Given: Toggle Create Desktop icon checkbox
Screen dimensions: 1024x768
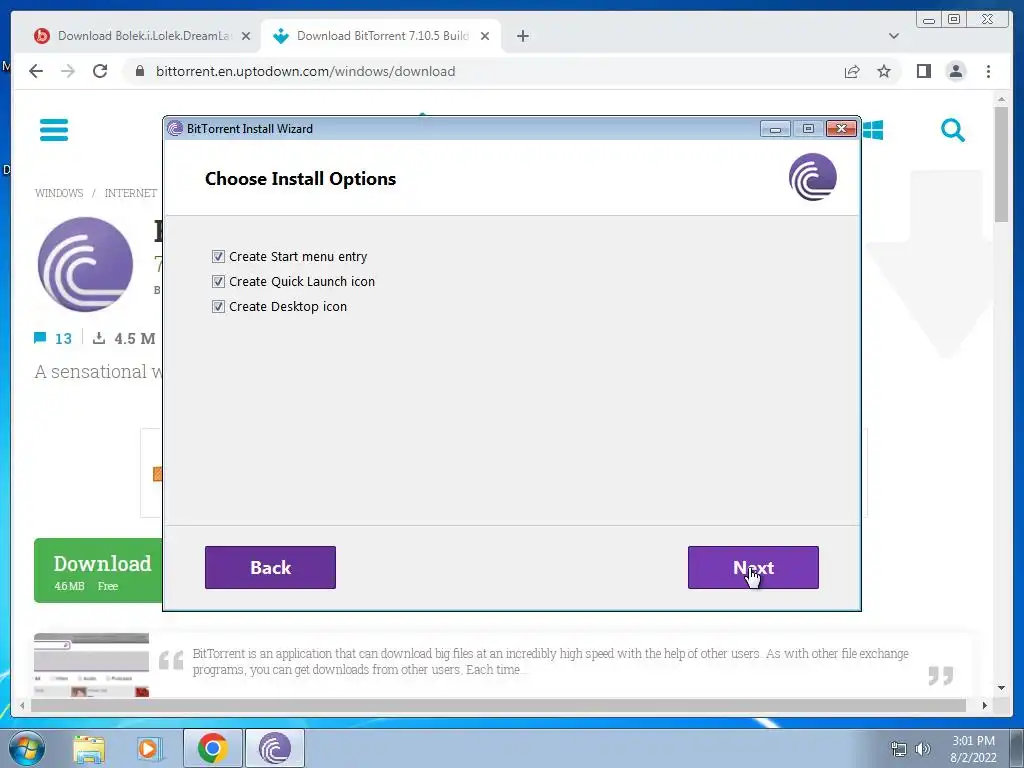Looking at the screenshot, I should 218,306.
